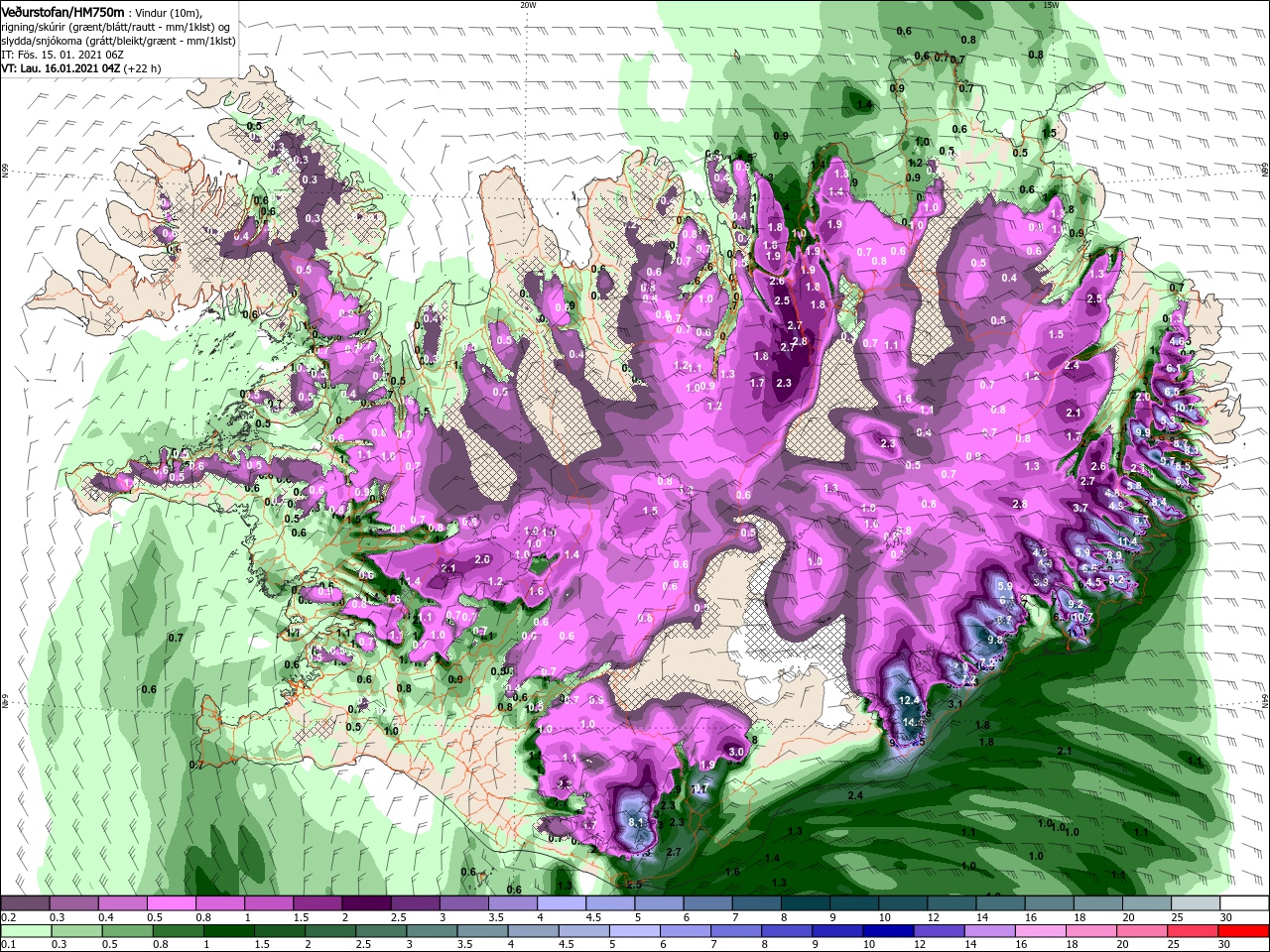Image resolution: width=1270 pixels, height=952 pixels.
Task: Pick the white swatch labeled 30 in top legend
Action: coord(1244,903)
